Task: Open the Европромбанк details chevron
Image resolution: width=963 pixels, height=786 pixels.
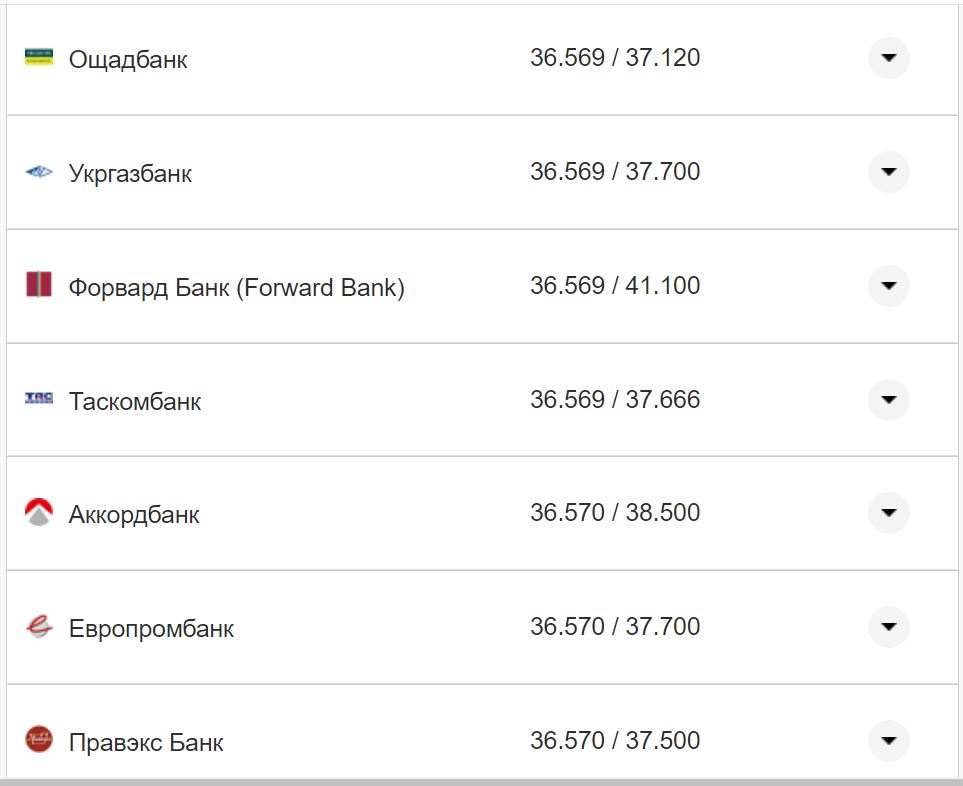Action: [888, 627]
